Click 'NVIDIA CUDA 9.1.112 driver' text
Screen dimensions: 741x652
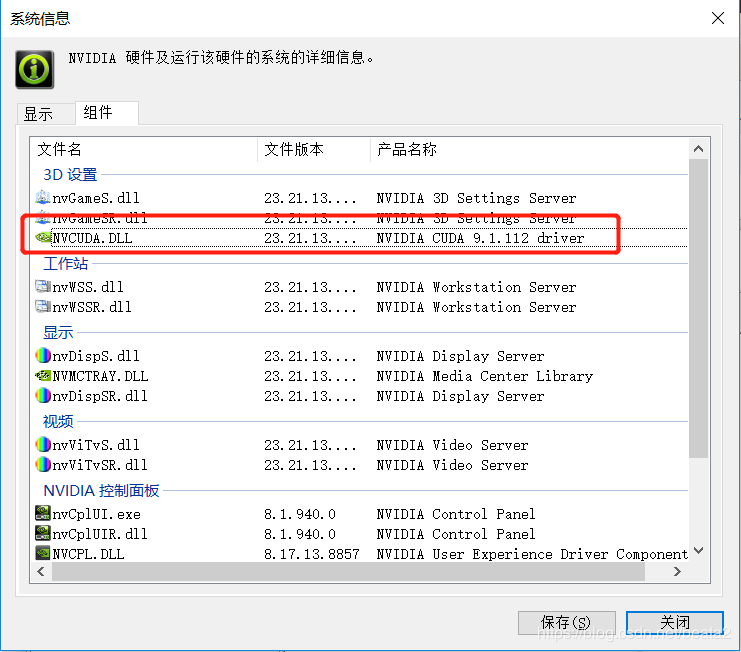tap(480, 238)
